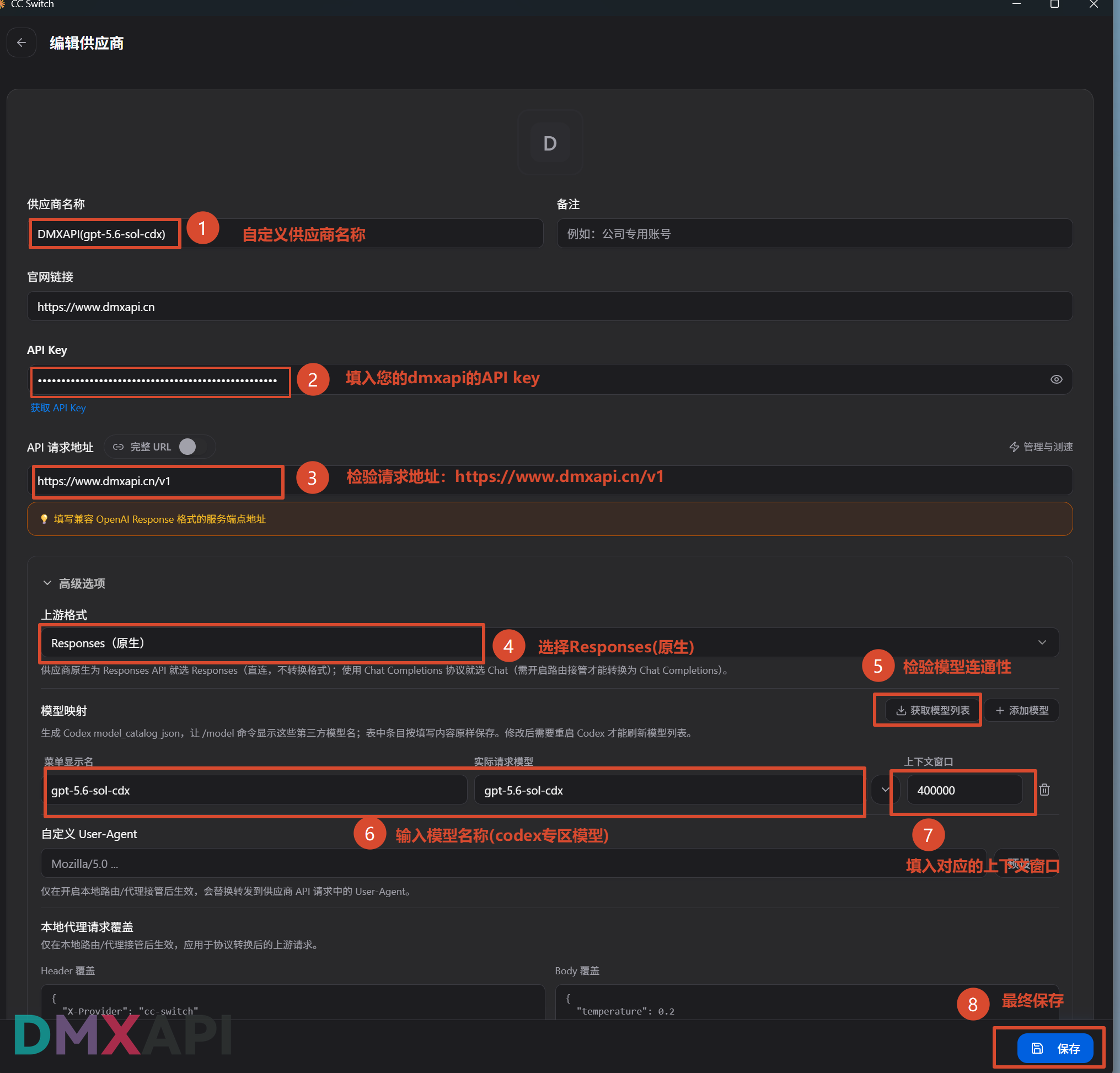Screen dimensions: 1120x1073
Task: Edit the 菜单显示名 field gpt-5.6-sol-cdx
Action: 255,790
